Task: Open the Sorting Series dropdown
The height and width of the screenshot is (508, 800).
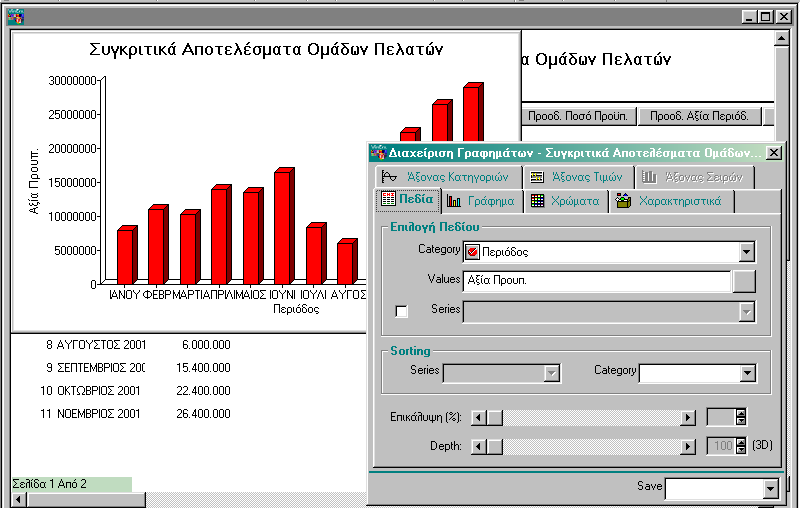Action: 552,373
